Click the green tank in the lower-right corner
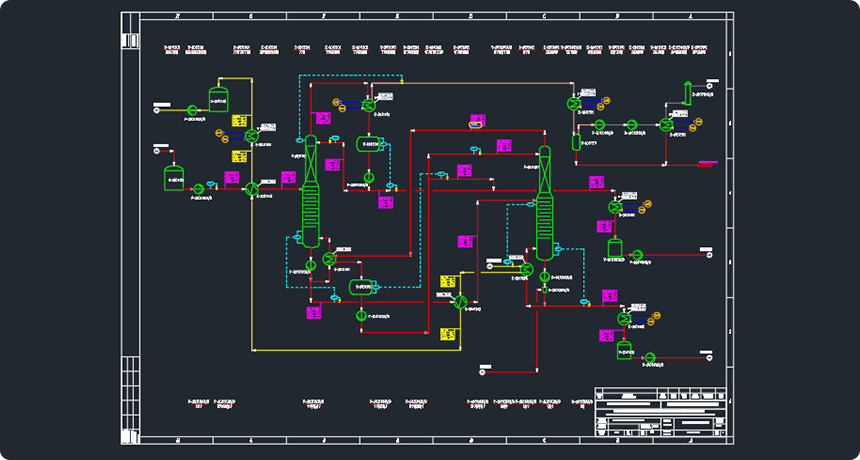This screenshot has height=460, width=860. 624,350
